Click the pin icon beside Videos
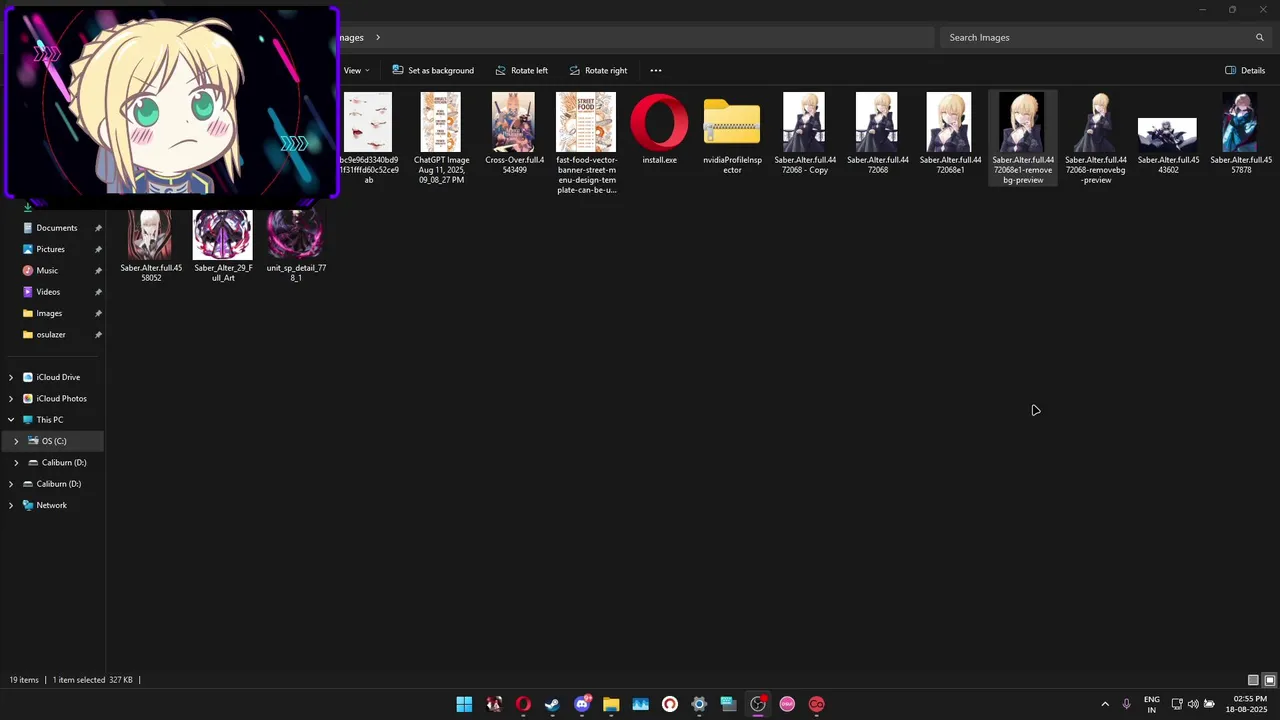Viewport: 1280px width, 720px height. (98, 292)
